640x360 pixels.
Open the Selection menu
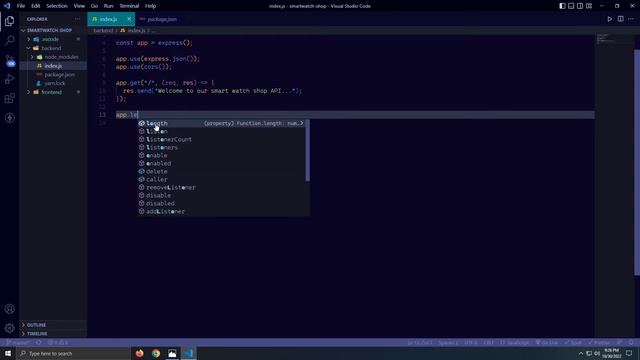click(57, 6)
